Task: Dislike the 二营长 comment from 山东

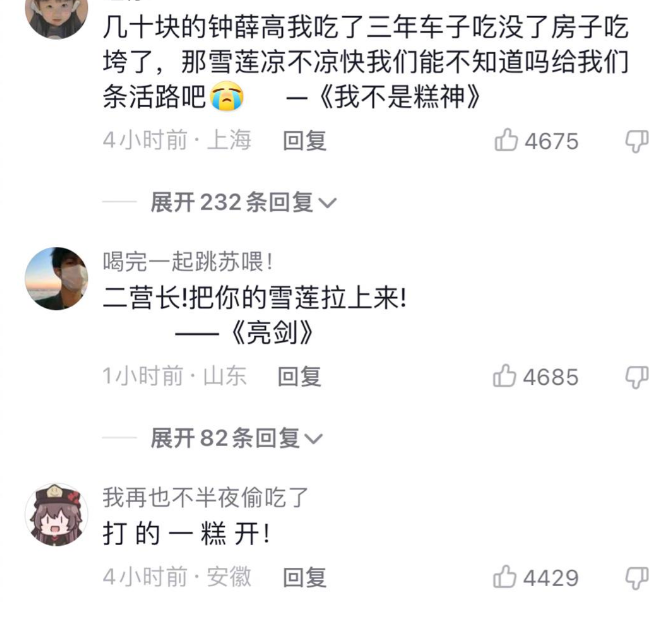Action: pos(637,377)
